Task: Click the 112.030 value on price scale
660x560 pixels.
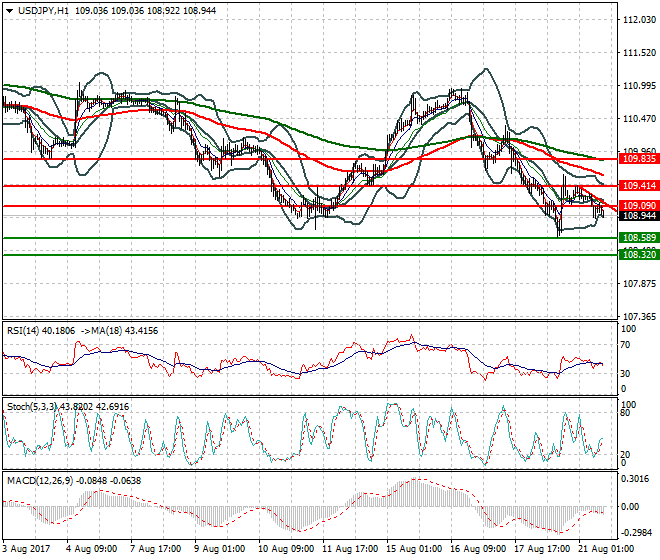Action: coord(638,20)
